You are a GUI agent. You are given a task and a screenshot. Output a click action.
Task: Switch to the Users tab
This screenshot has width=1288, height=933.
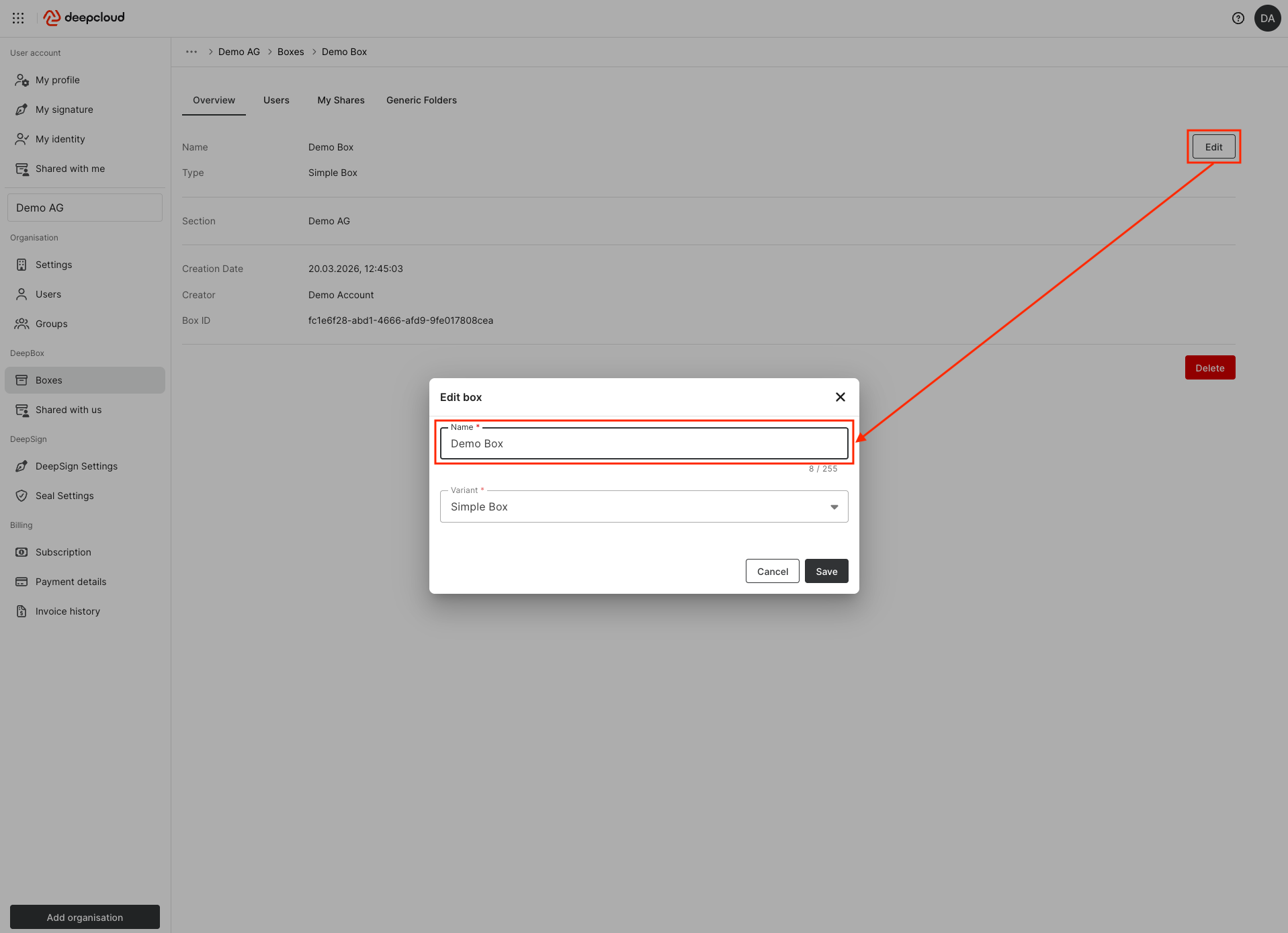click(x=276, y=100)
